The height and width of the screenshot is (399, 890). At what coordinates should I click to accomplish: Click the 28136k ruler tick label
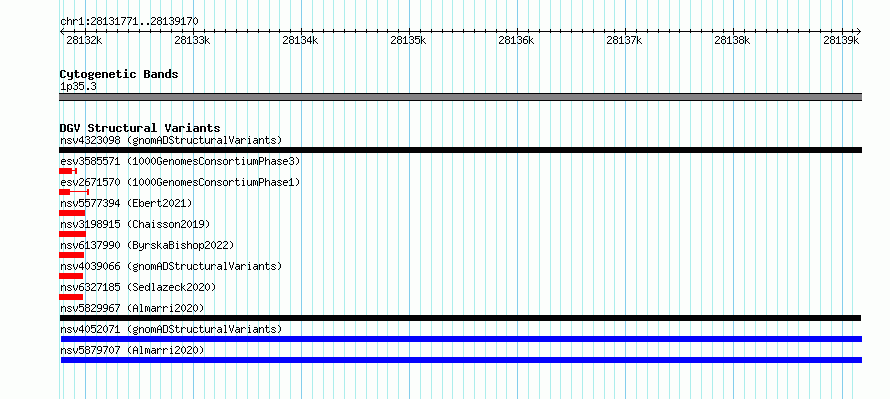516,40
